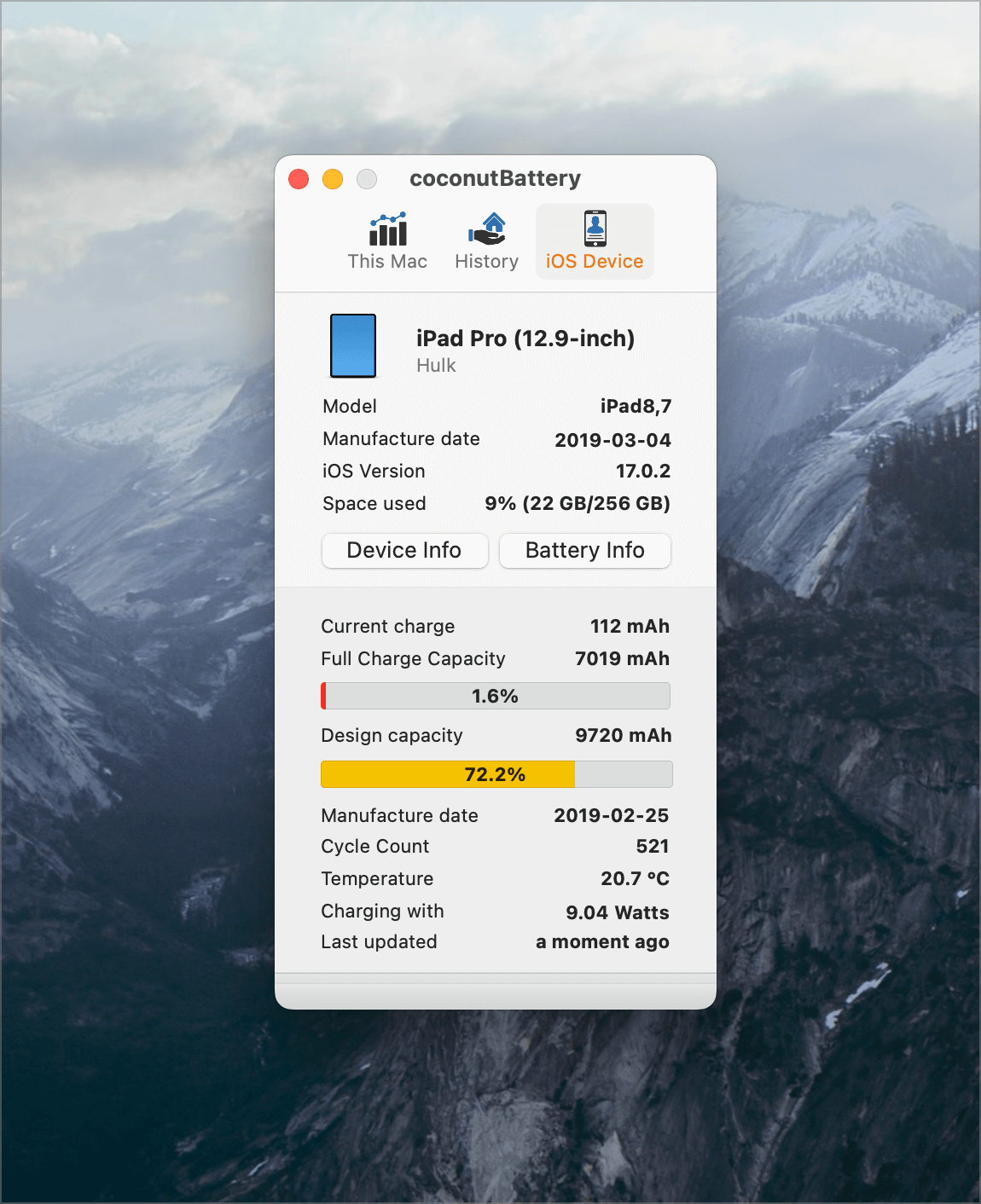
Task: Switch to the History tab
Action: [x=485, y=241]
